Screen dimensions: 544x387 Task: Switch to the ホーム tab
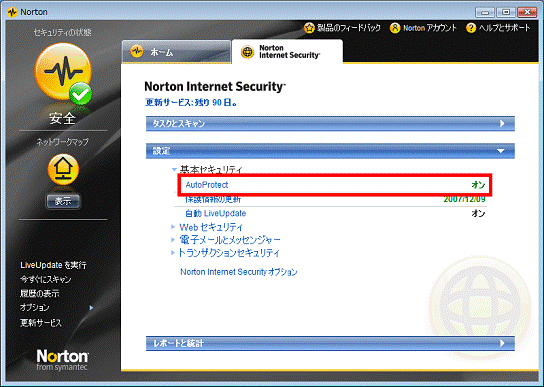pos(176,52)
